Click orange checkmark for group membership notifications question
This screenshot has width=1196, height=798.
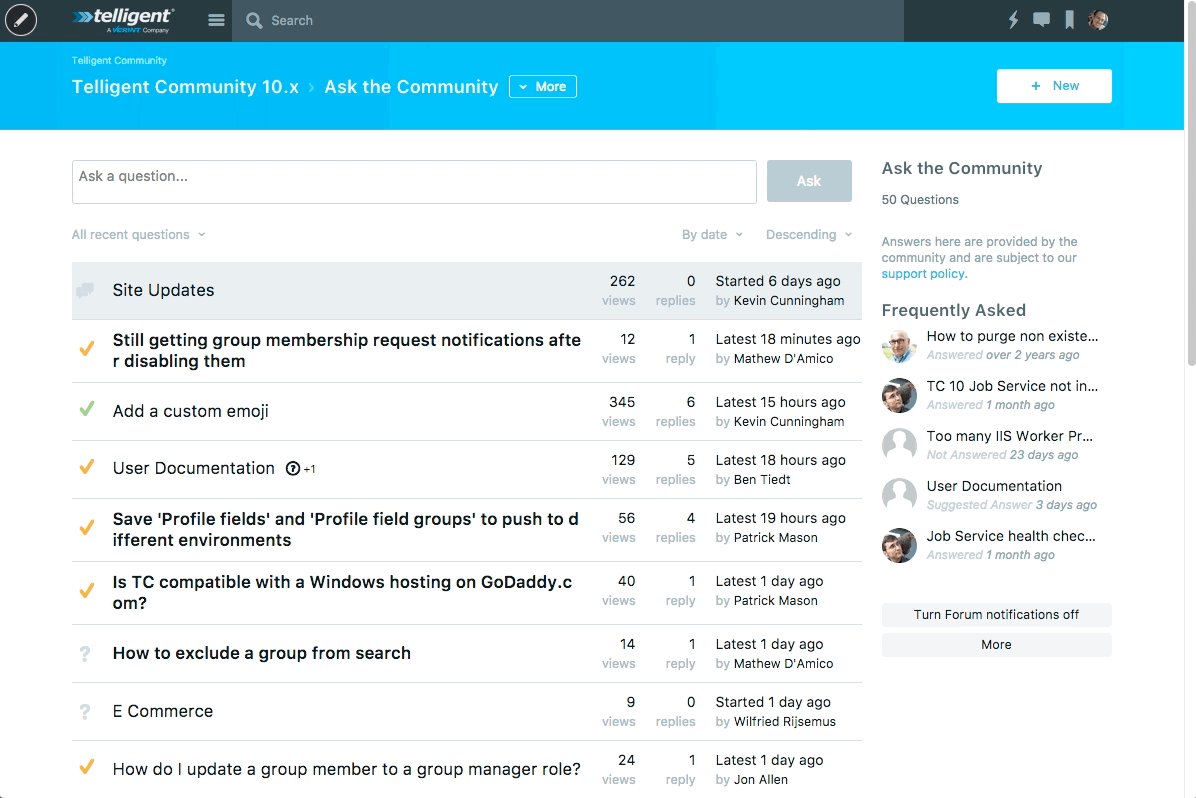[87, 349]
